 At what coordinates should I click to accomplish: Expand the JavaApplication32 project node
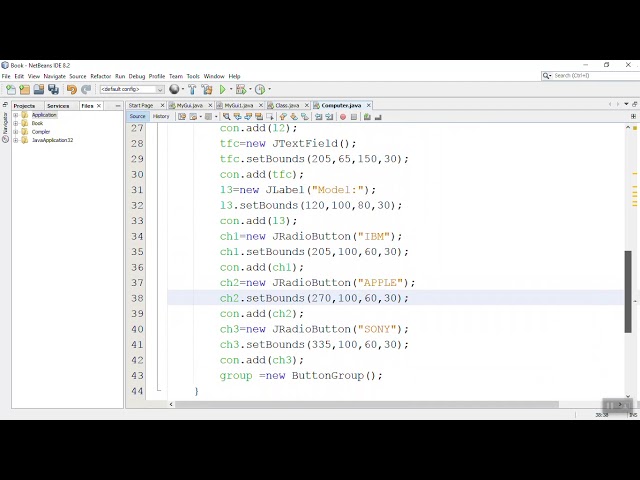tap(16, 140)
